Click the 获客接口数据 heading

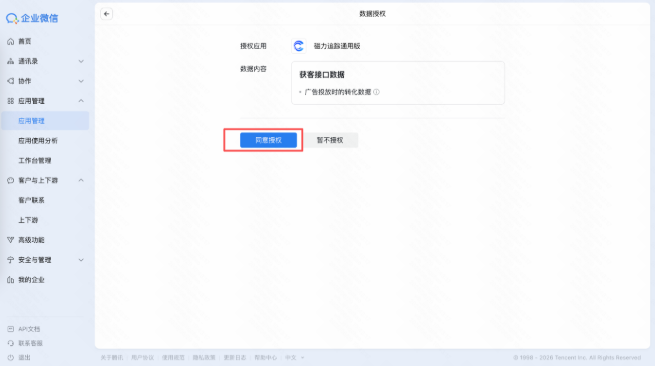coord(322,75)
